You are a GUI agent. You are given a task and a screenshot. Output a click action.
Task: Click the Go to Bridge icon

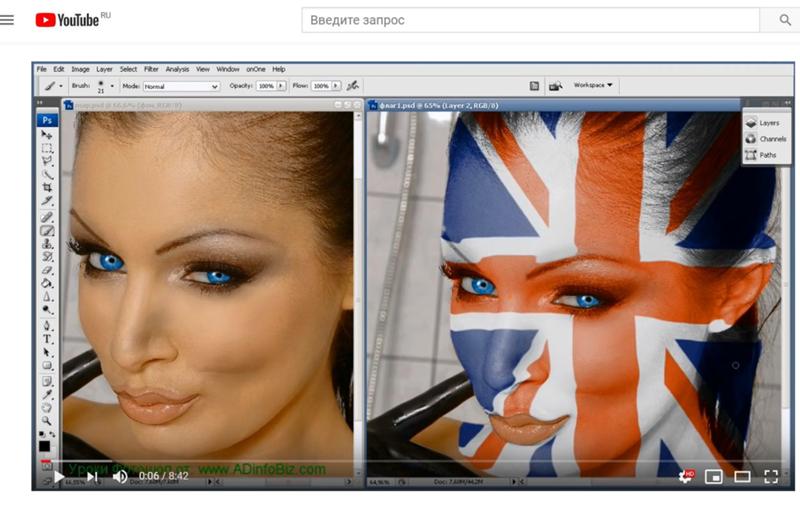click(556, 86)
